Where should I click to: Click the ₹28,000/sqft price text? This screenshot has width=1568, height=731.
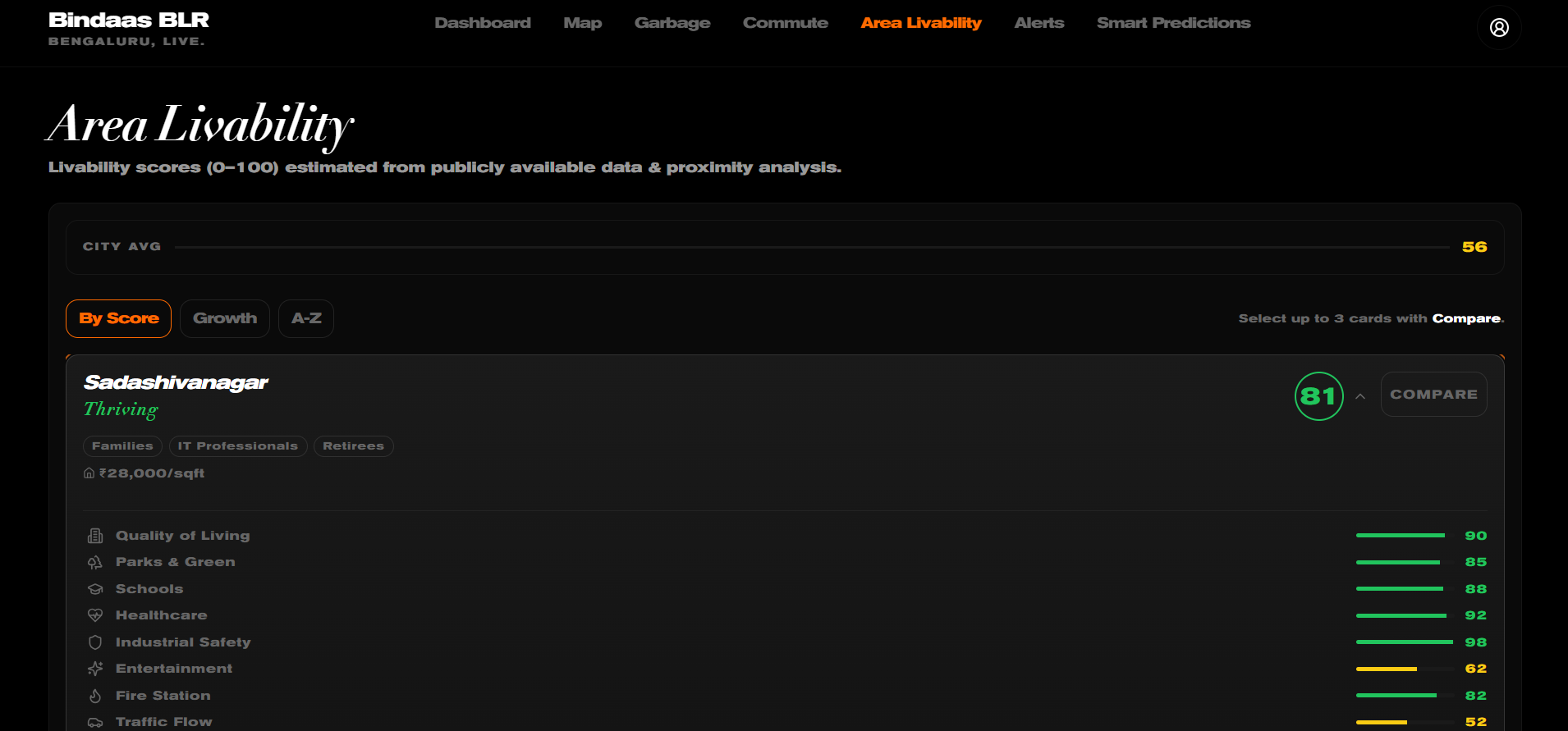click(152, 473)
